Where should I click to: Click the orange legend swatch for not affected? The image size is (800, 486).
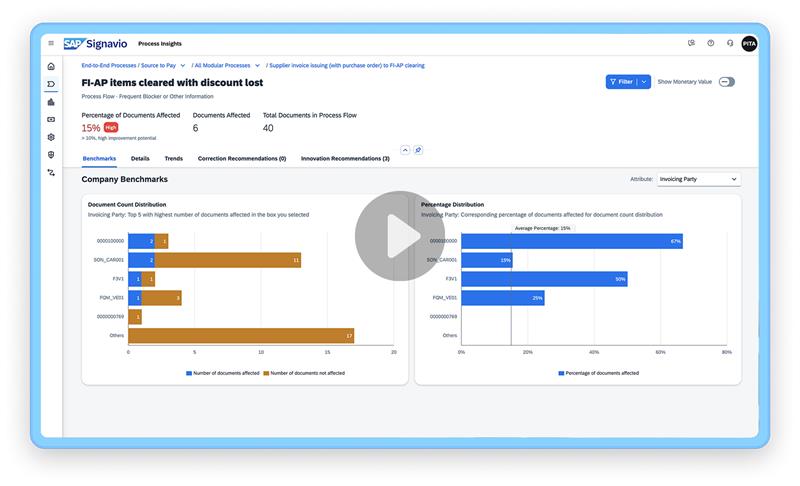267,373
